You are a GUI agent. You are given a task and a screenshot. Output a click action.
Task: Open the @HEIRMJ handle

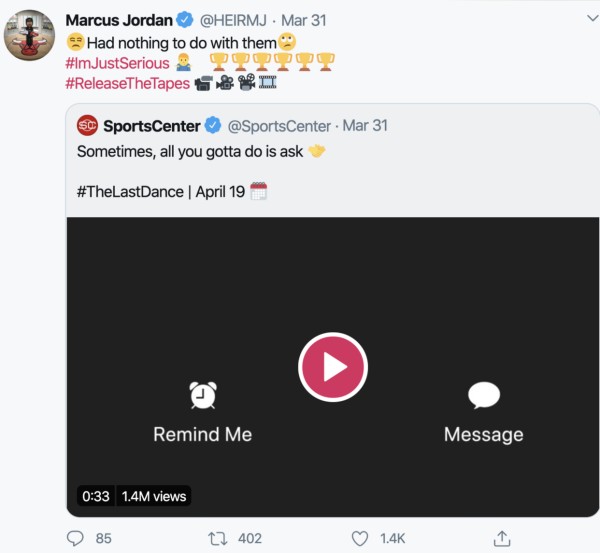click(231, 21)
